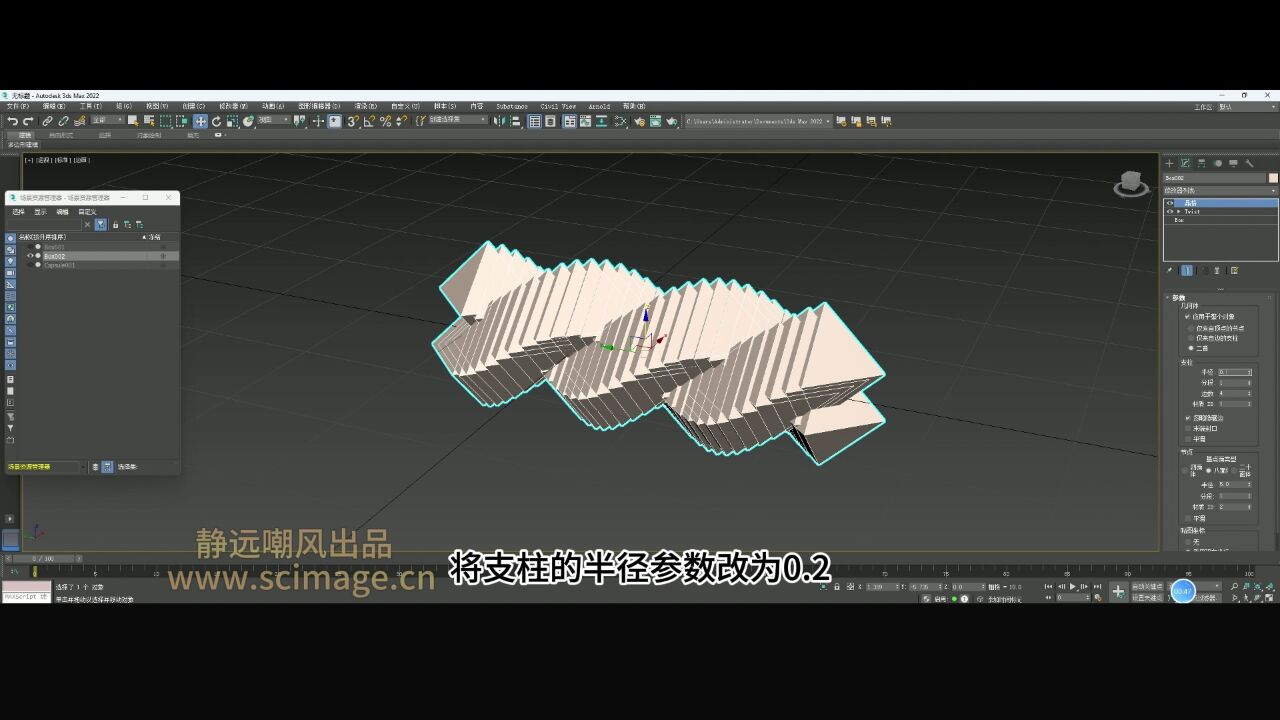Select the Both radio option
Image resolution: width=1280 pixels, height=720 pixels.
coord(1190,348)
